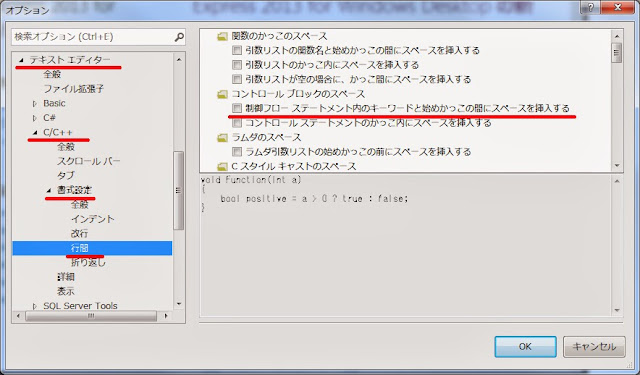640x375 pixels.
Task: Select the highlighted 行間 item
Action: point(92,248)
